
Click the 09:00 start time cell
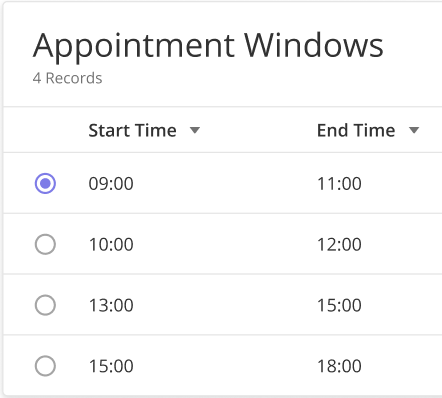(x=111, y=184)
